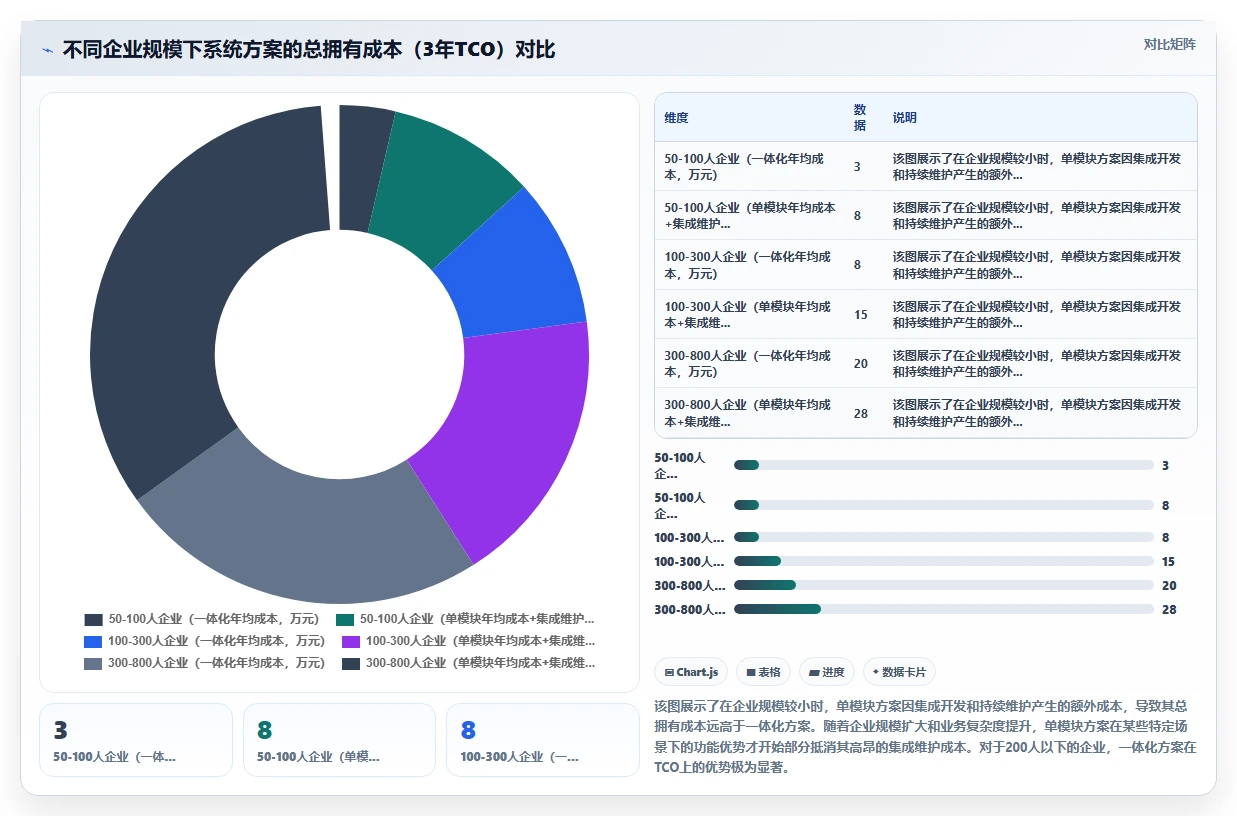The height and width of the screenshot is (816, 1237).
Task: Select the Chart.js tag
Action: pos(691,673)
